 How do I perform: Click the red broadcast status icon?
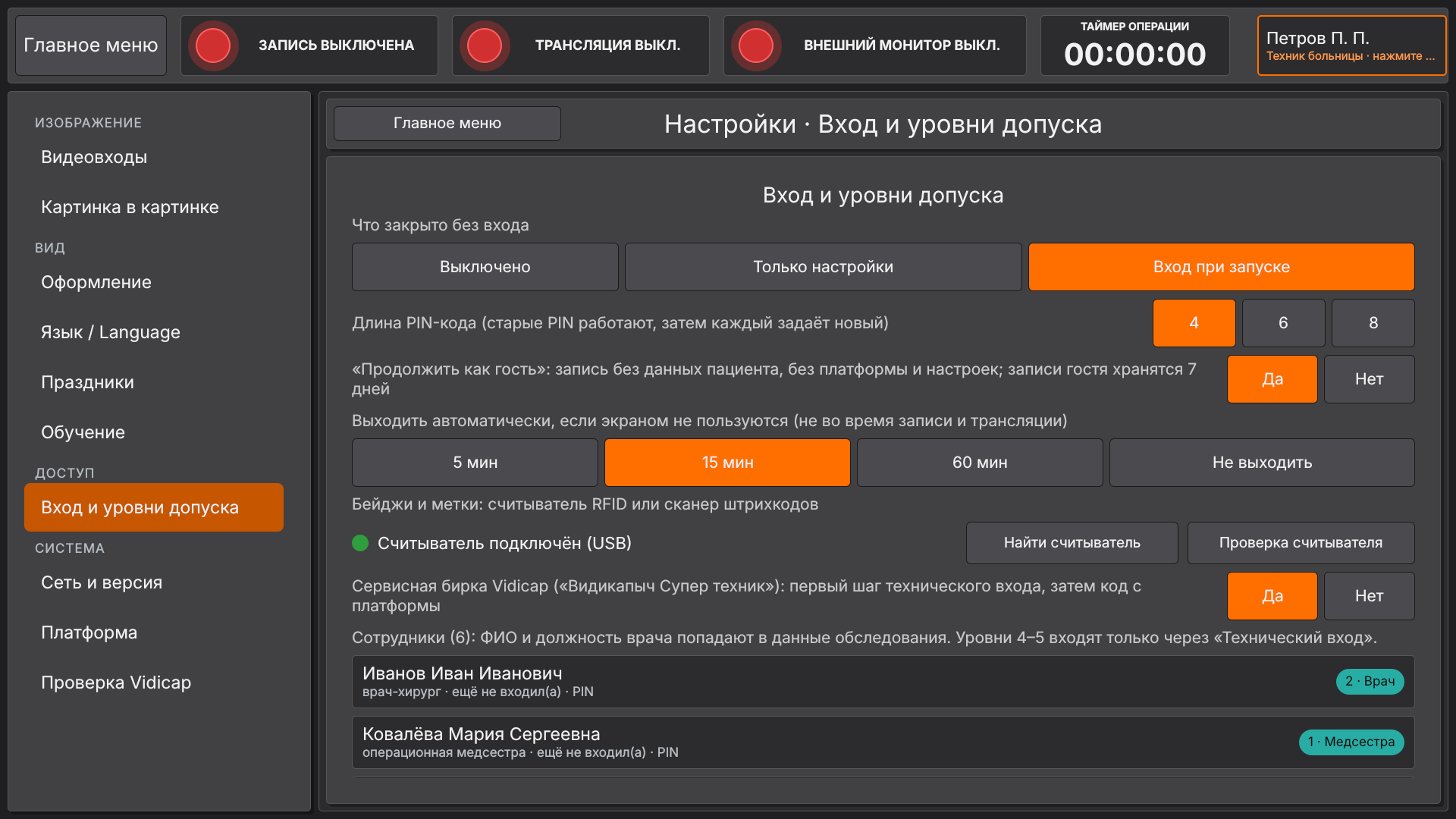[485, 45]
